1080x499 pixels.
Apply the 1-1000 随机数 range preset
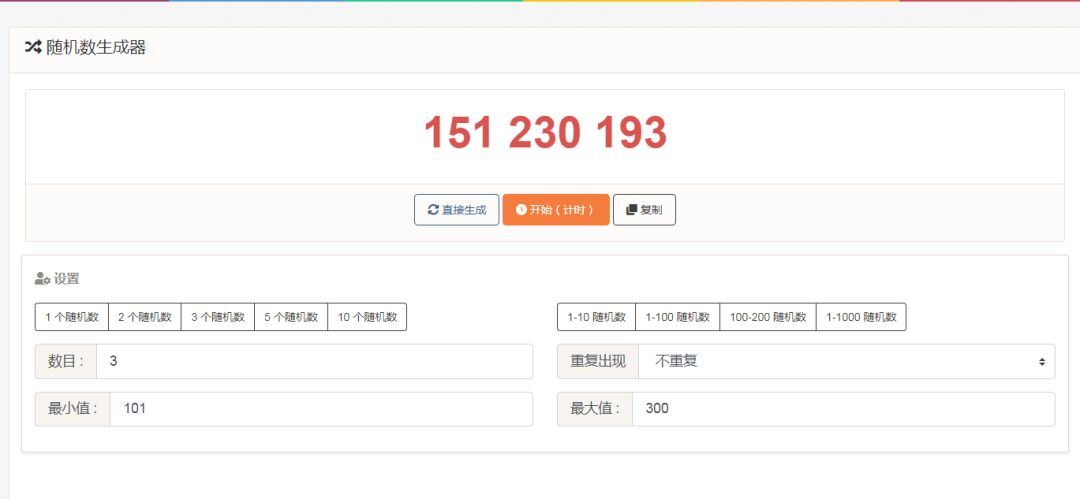tap(861, 317)
